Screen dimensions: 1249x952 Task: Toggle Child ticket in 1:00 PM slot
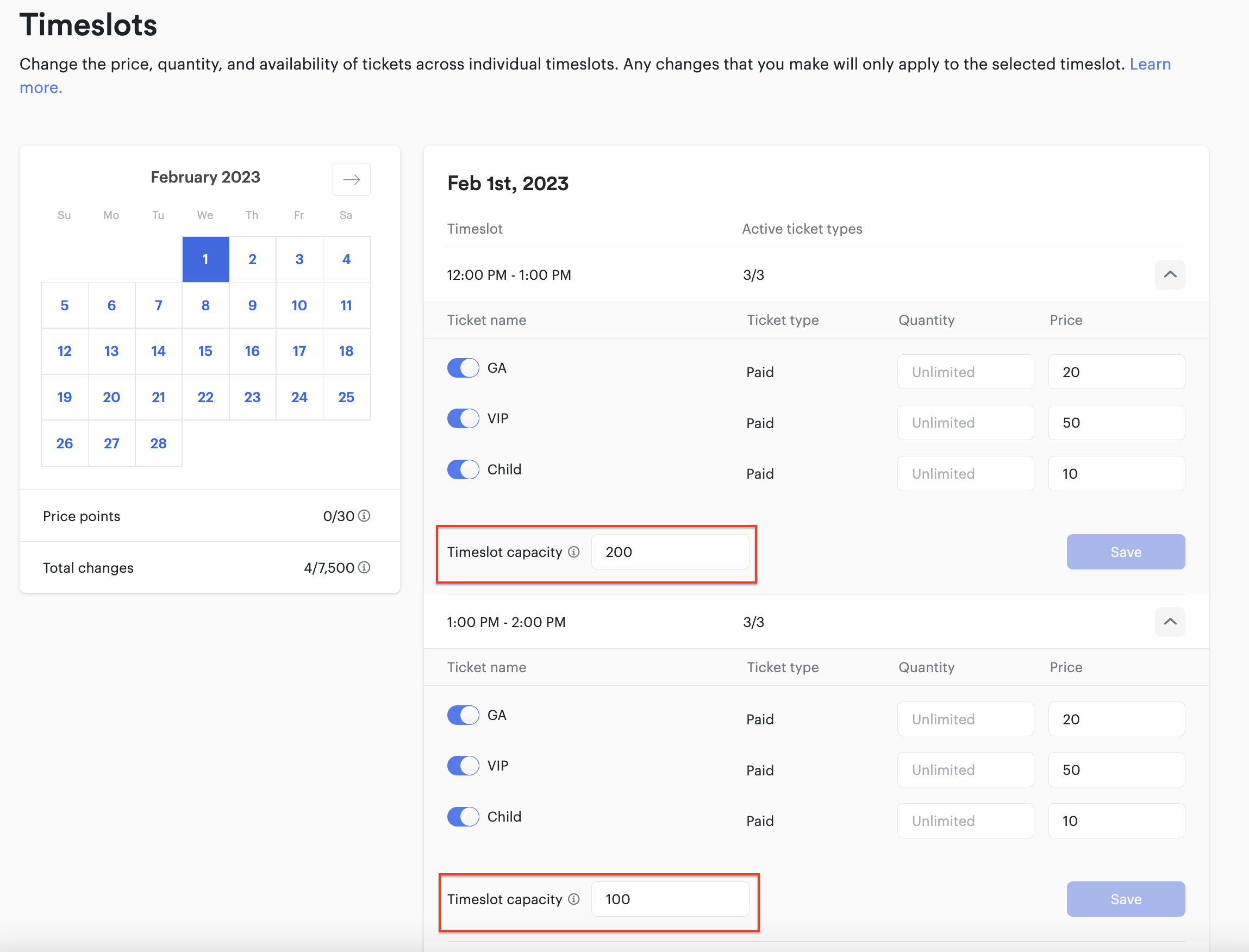click(463, 817)
